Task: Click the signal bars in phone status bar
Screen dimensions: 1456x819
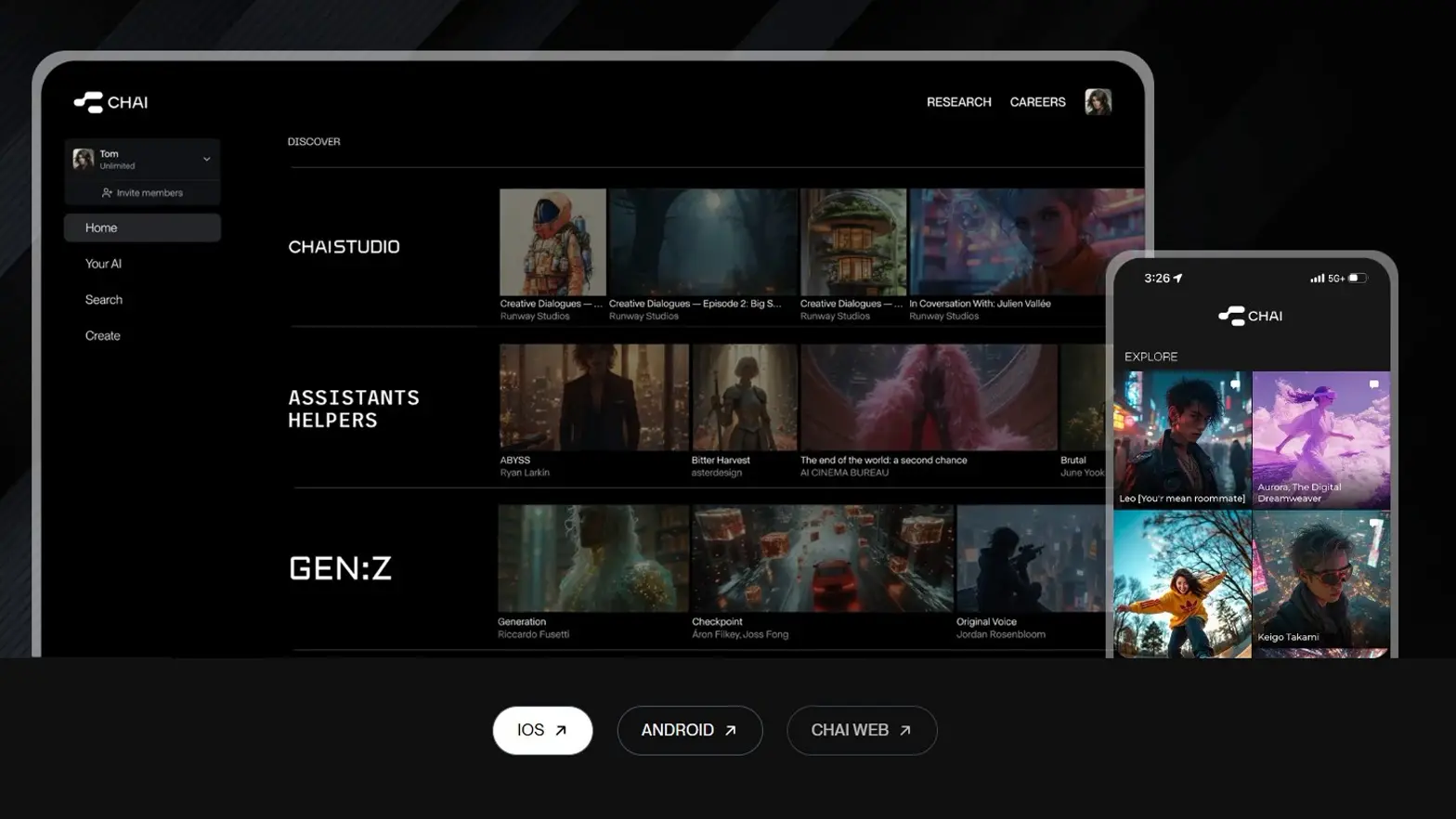Action: click(x=1317, y=278)
